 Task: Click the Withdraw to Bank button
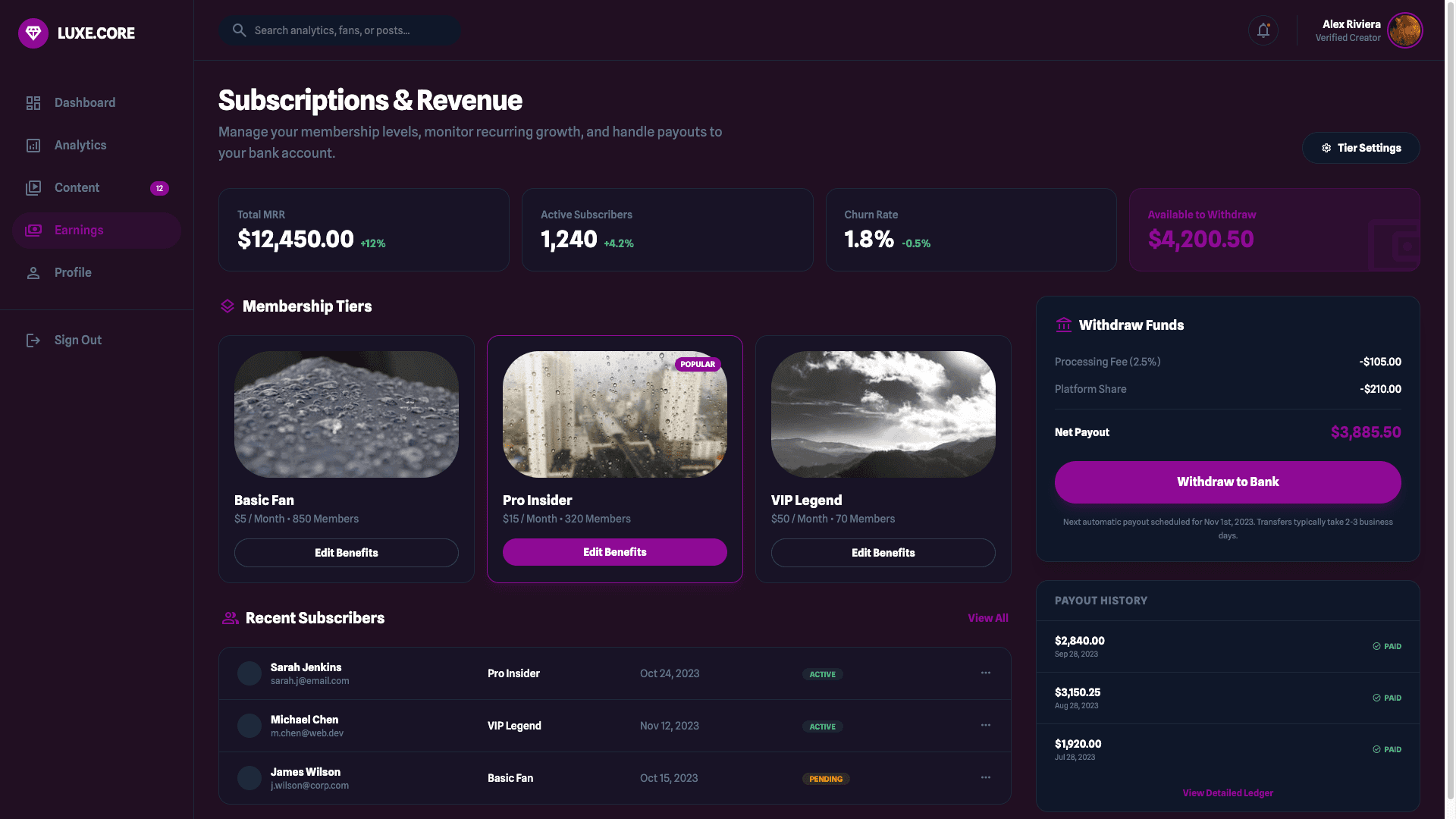click(1227, 482)
